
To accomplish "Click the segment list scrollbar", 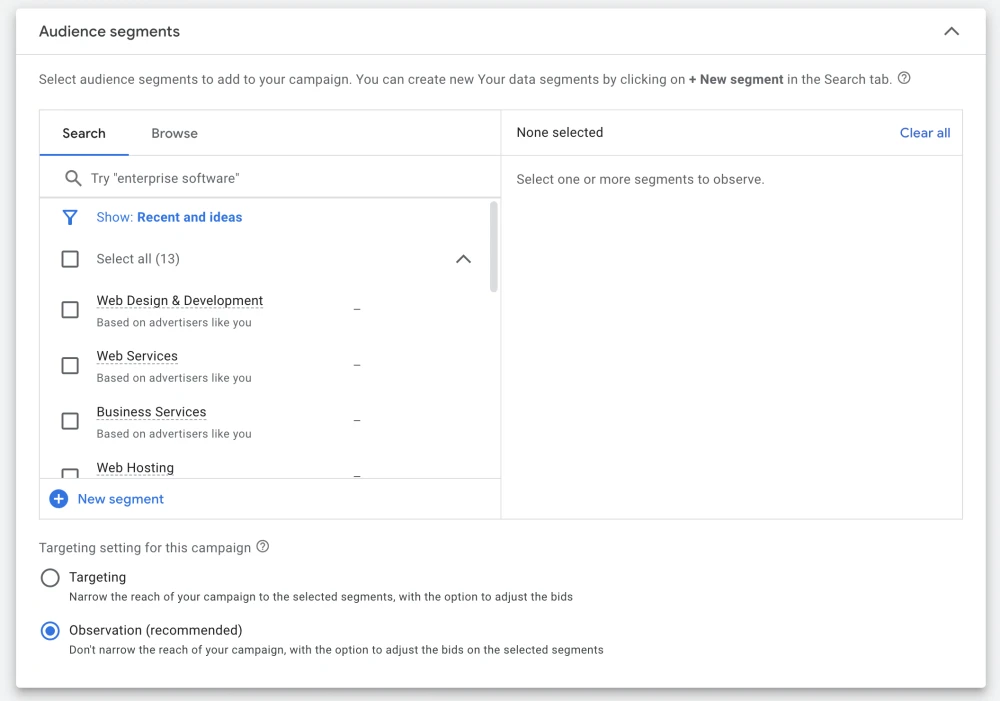I will (x=494, y=247).
